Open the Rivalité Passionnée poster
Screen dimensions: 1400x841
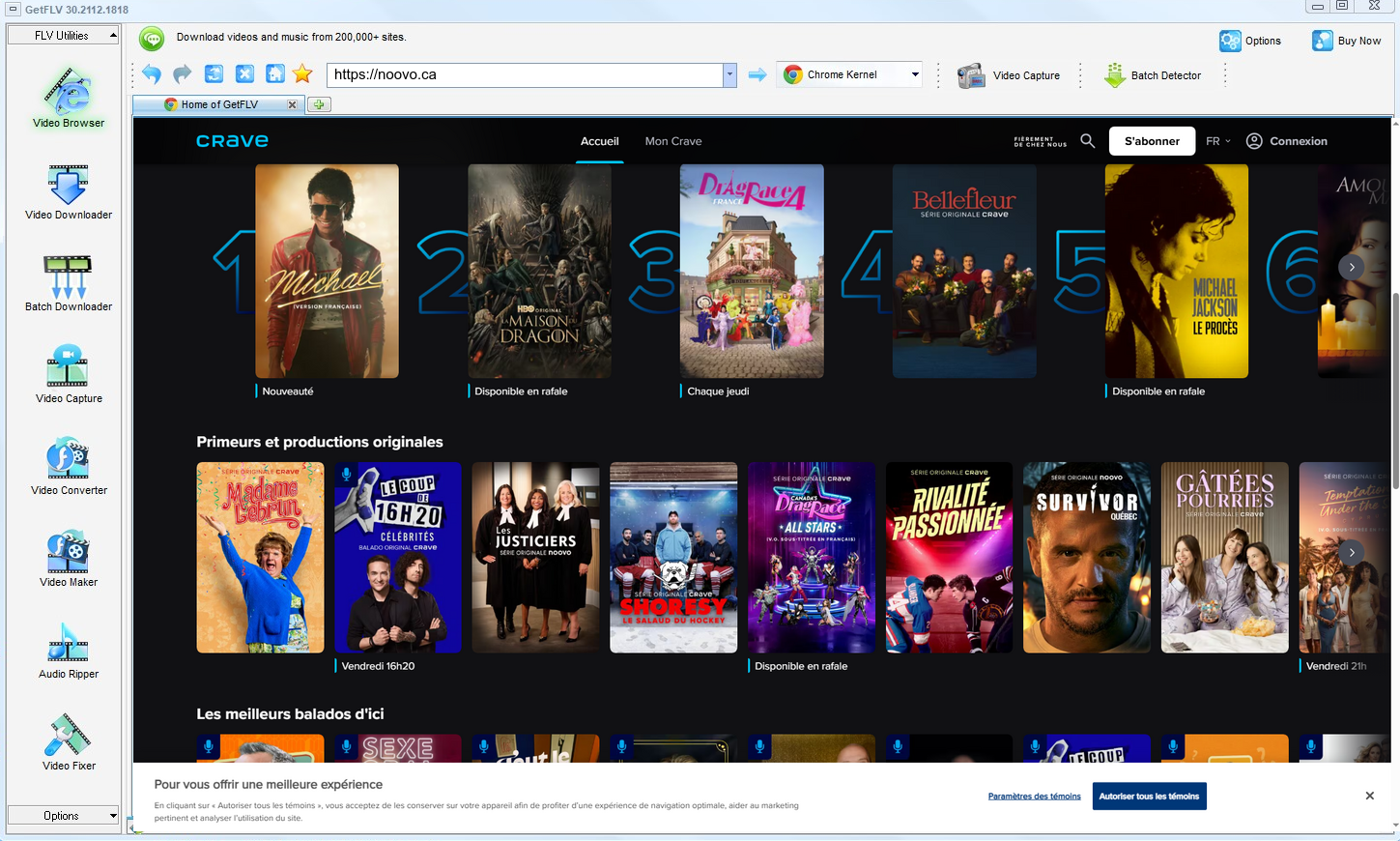pyautogui.click(x=949, y=558)
